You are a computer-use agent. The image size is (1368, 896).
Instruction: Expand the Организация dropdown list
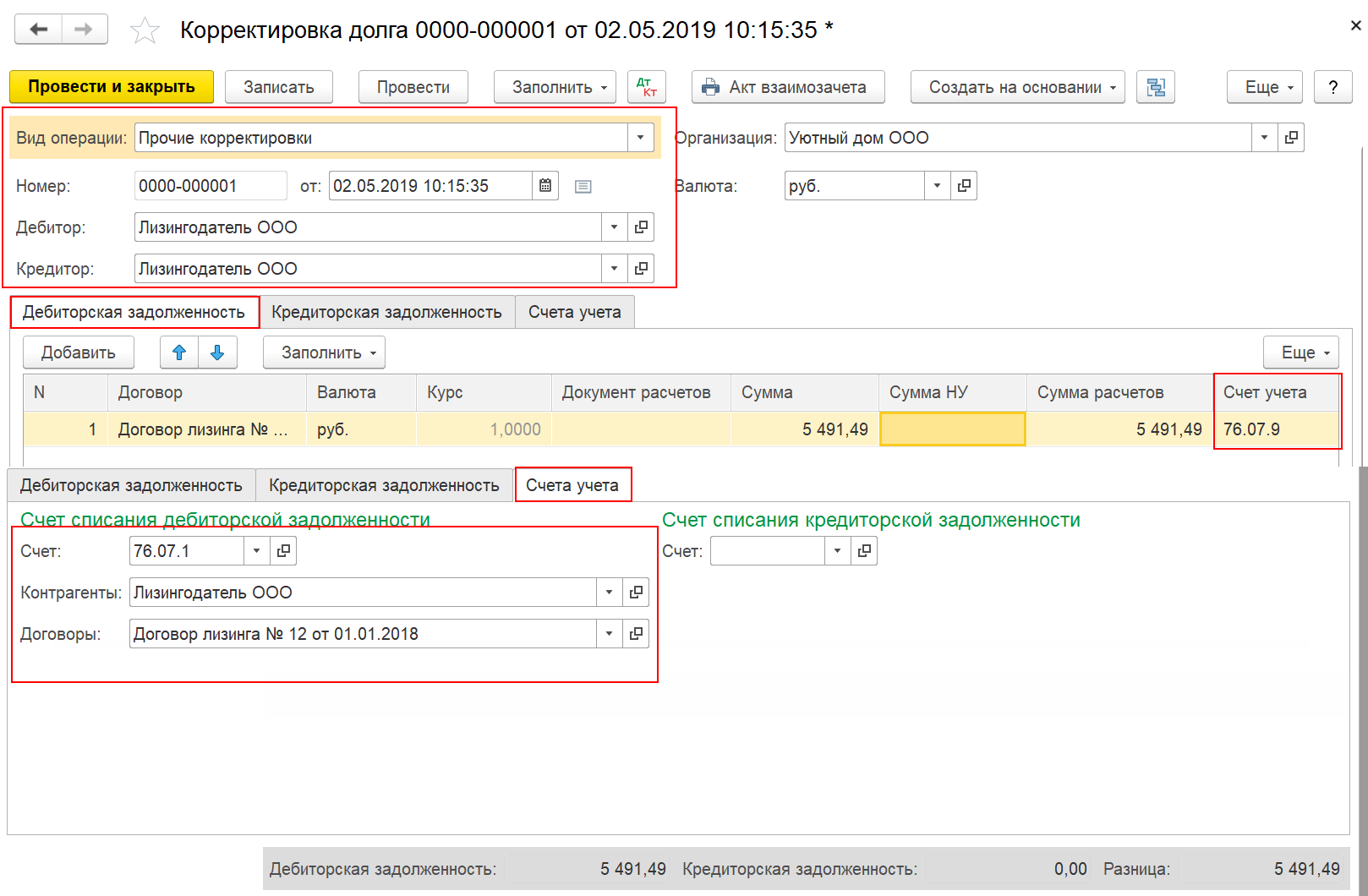pos(1264,138)
